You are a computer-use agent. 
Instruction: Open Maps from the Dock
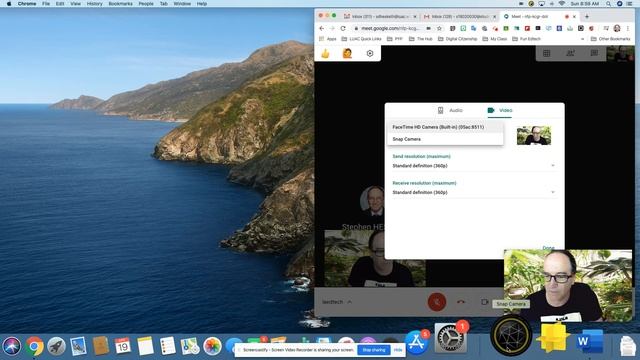(x=190, y=346)
